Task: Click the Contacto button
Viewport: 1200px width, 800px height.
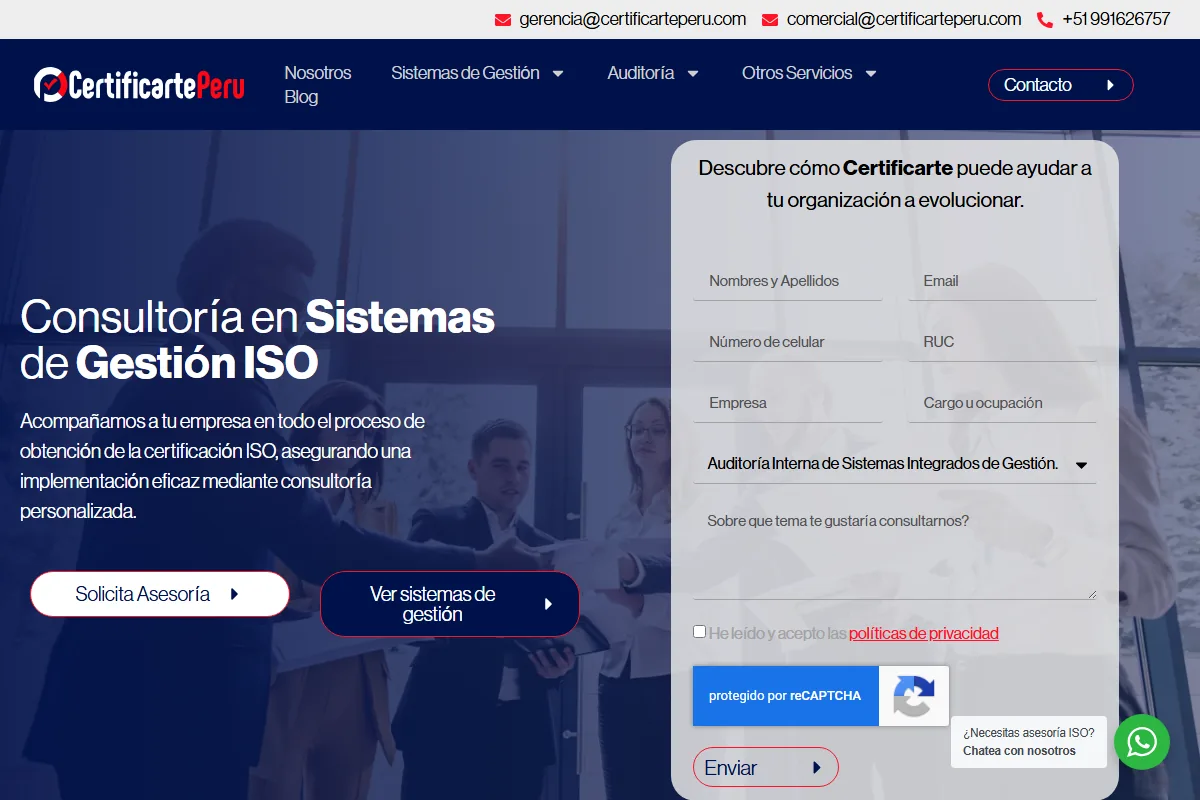Action: tap(1061, 85)
